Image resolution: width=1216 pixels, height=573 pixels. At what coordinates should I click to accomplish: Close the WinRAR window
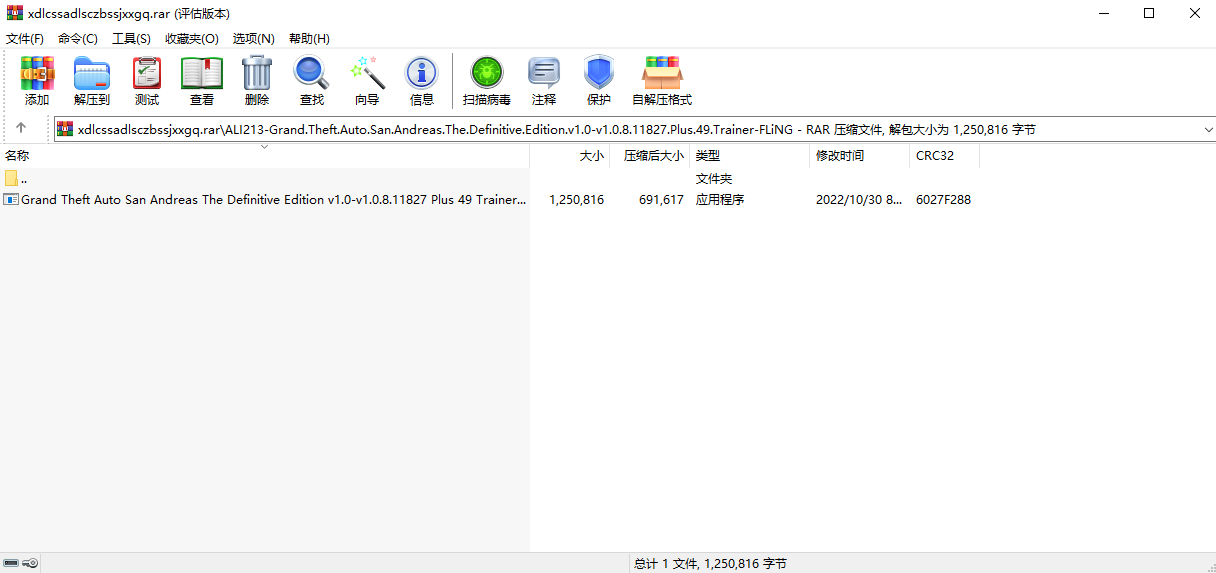pyautogui.click(x=1194, y=13)
